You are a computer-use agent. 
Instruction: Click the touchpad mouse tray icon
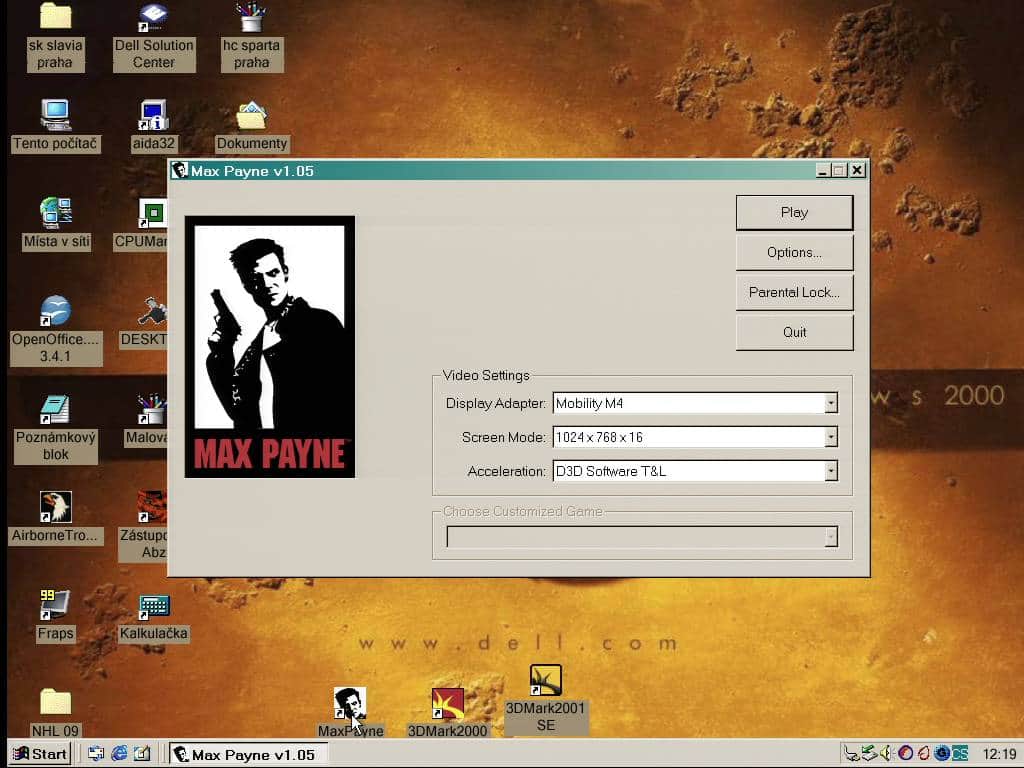(851, 754)
